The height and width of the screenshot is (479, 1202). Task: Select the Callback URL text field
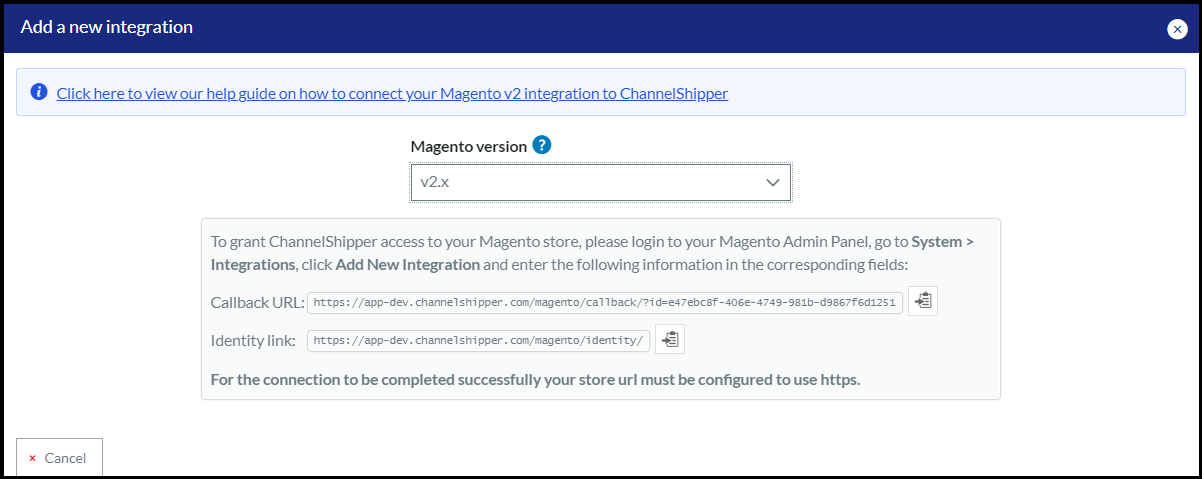pos(606,302)
